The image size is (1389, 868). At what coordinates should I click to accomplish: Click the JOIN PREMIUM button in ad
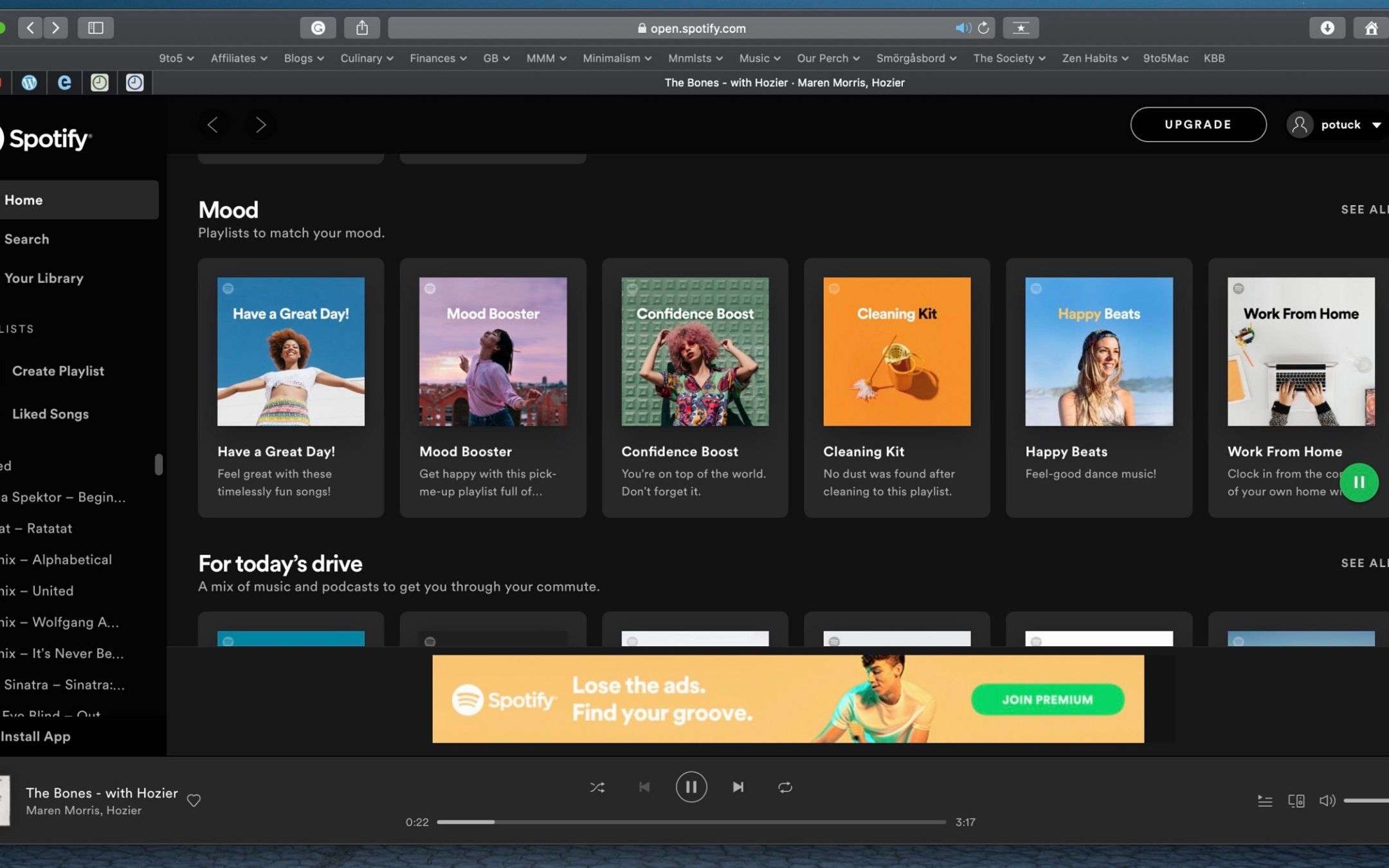pyautogui.click(x=1048, y=700)
